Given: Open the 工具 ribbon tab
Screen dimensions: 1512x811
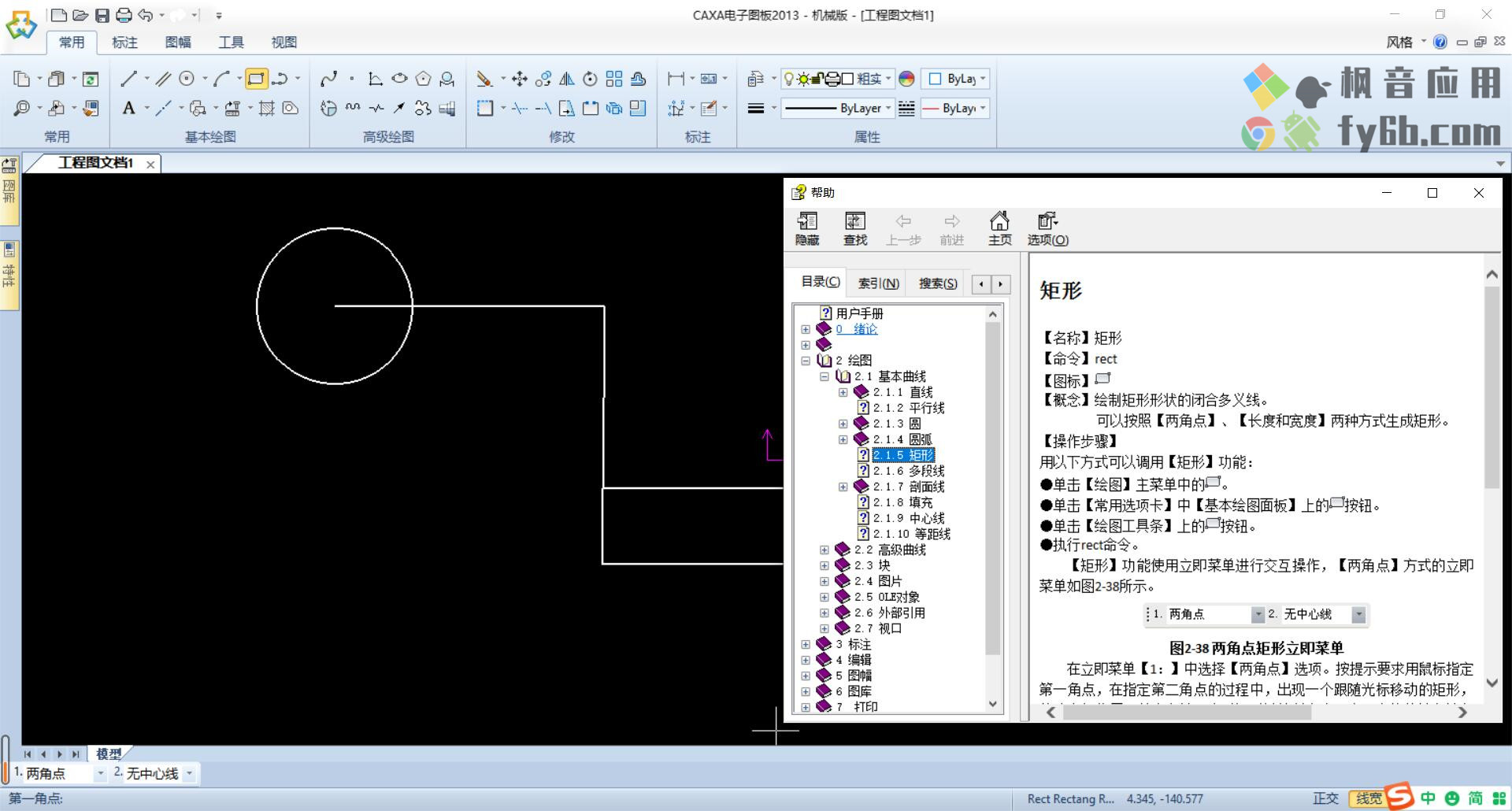Looking at the screenshot, I should [x=231, y=43].
